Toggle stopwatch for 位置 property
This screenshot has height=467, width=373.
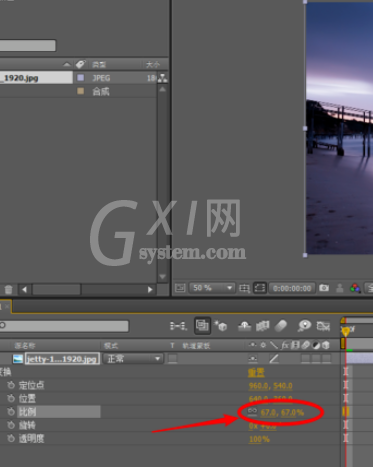click(11, 398)
